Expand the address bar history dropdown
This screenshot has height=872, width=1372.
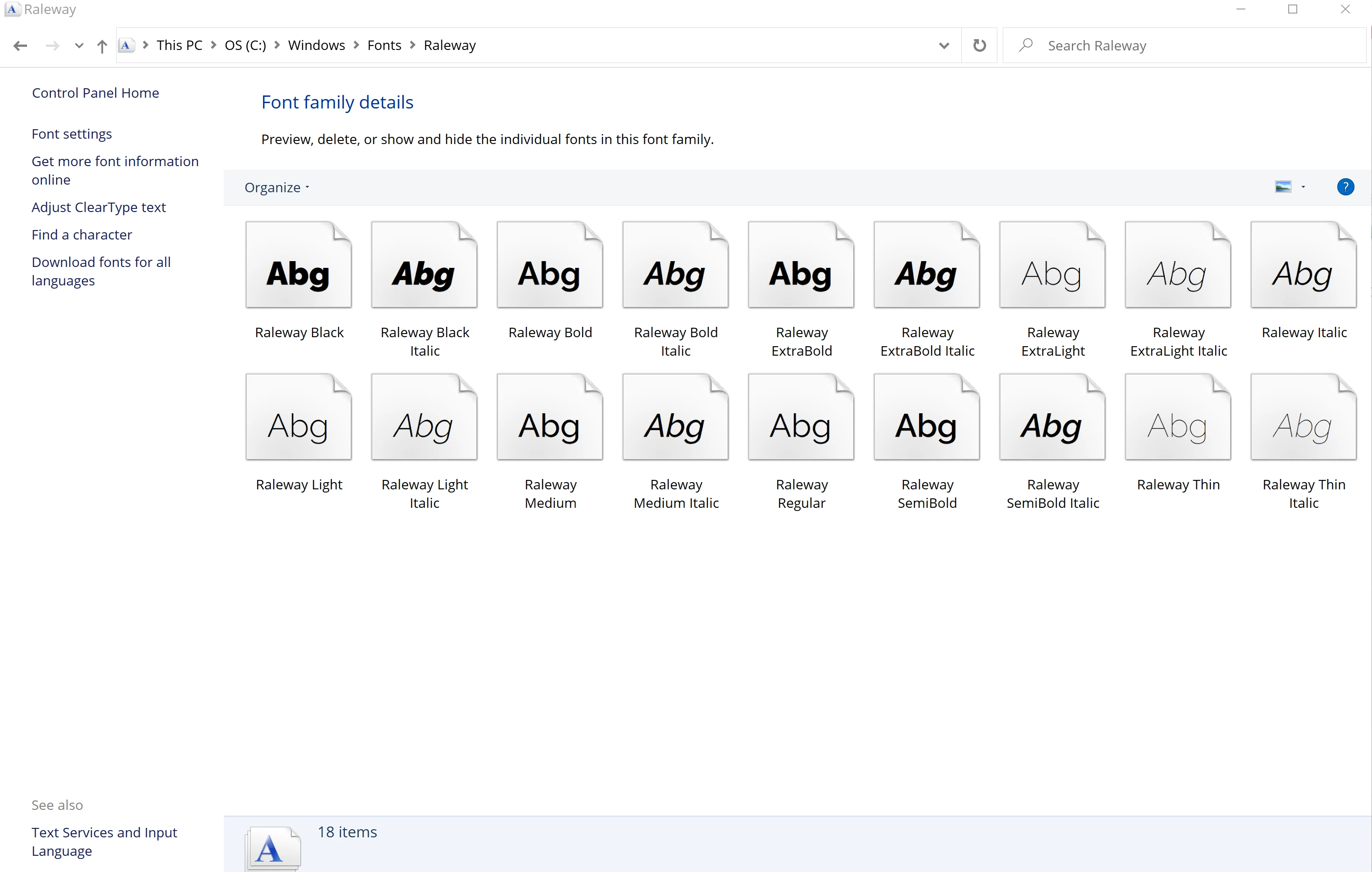[x=943, y=45]
